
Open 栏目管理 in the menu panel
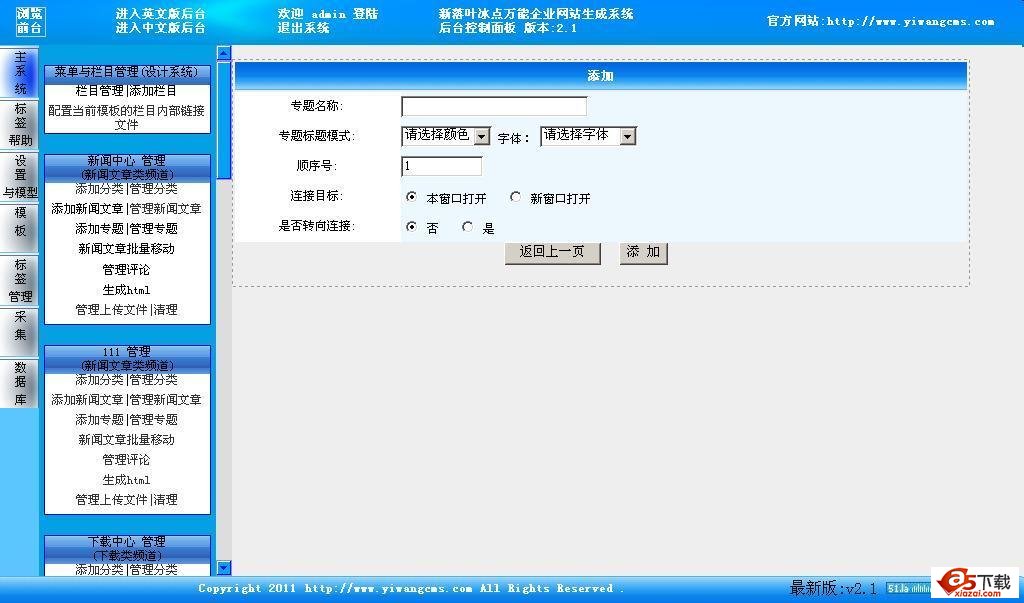tap(99, 91)
